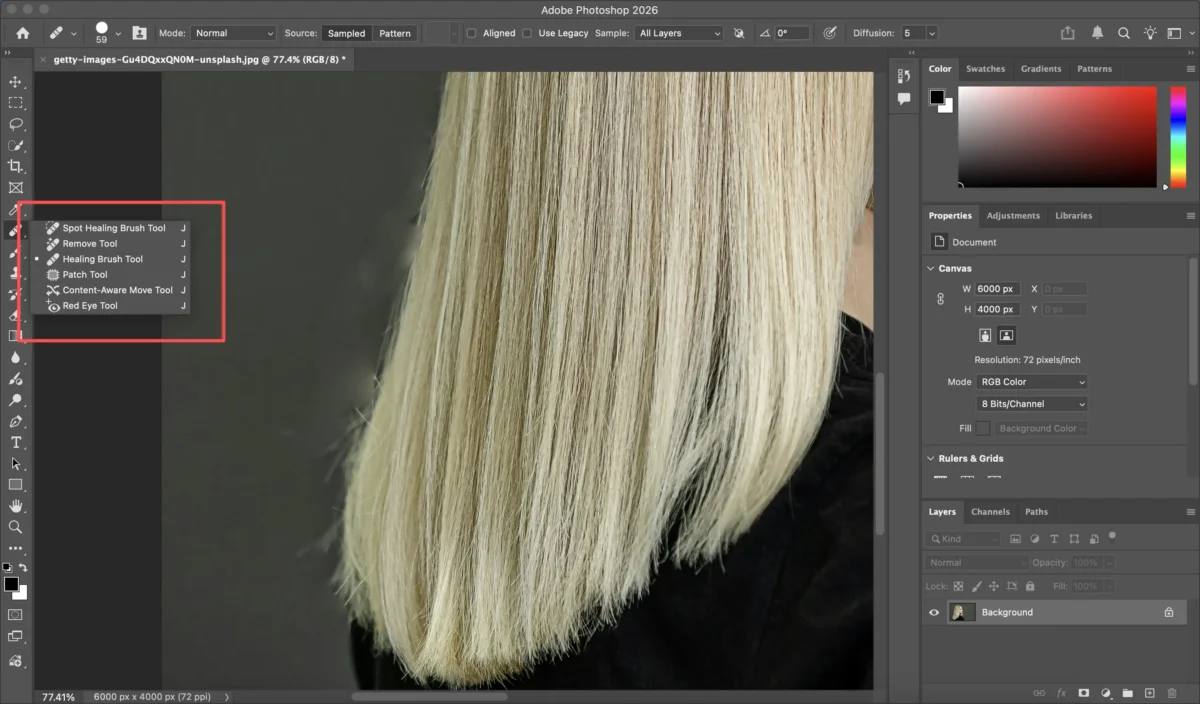The width and height of the screenshot is (1200, 704).
Task: Switch to the Channels tab
Action: point(990,511)
